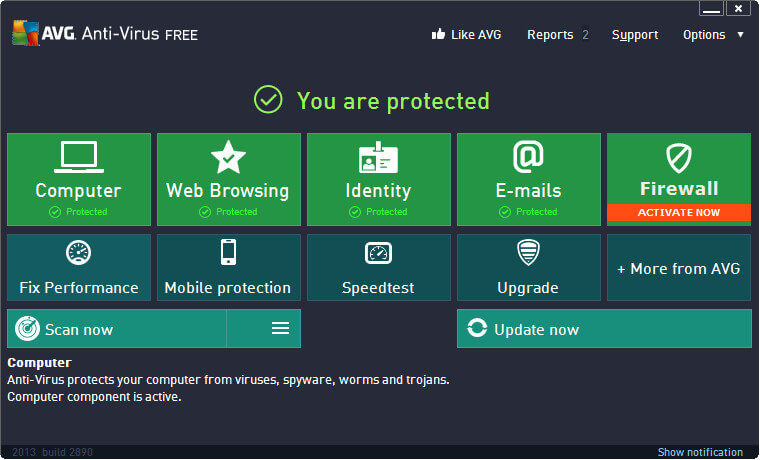Click Protected status under Web Browsing
Viewport: 760px width, 460px height.
click(x=228, y=212)
